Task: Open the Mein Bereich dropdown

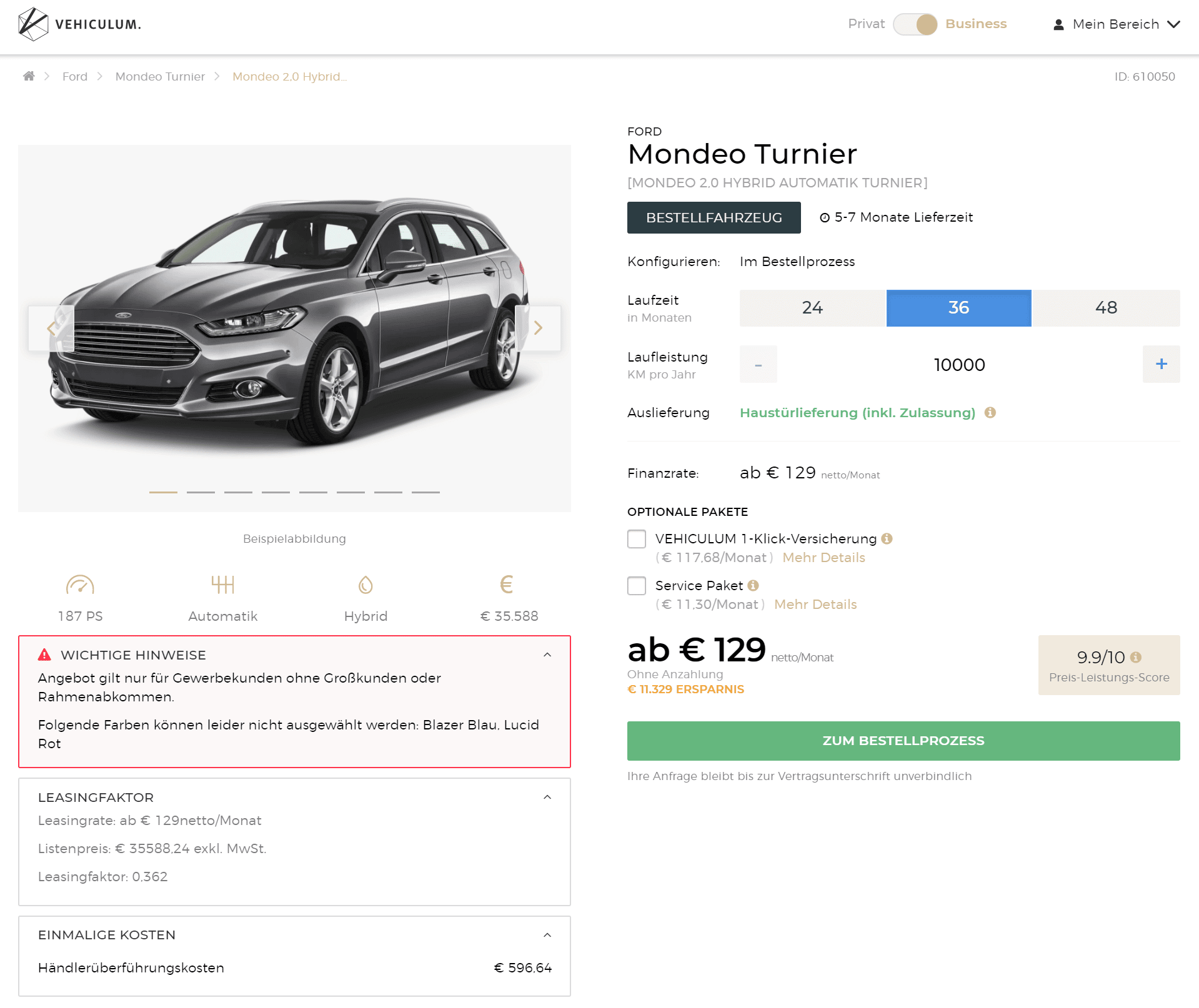Action: coord(1117,24)
